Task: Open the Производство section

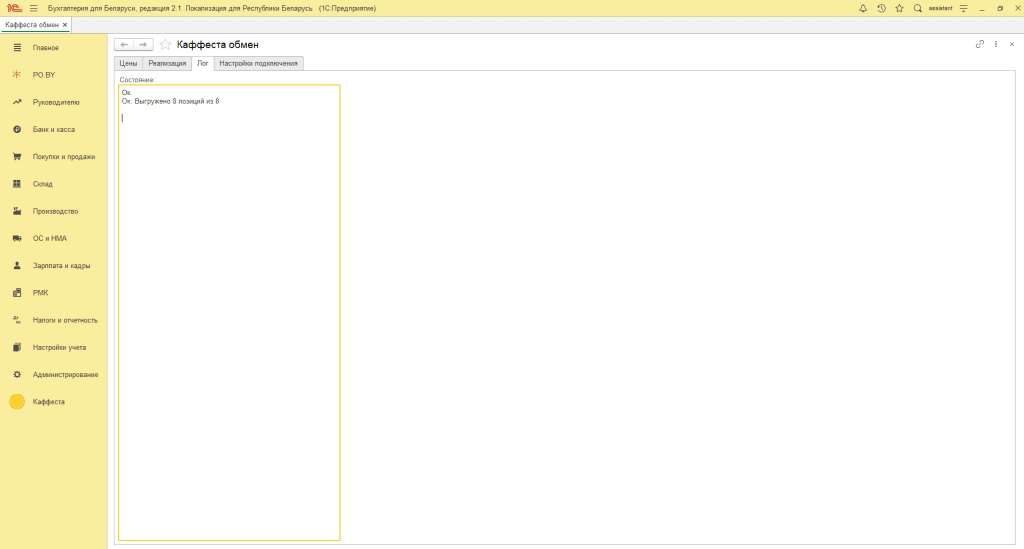Action: (56, 212)
